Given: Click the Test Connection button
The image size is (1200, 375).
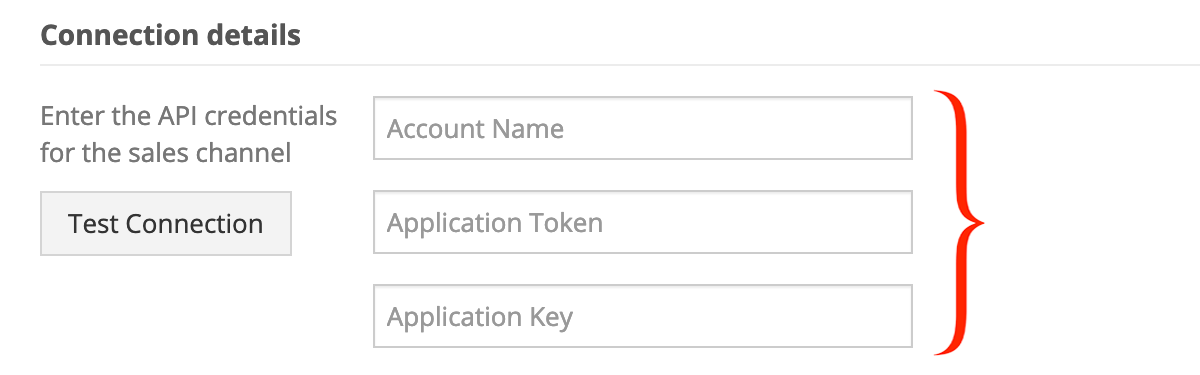Looking at the screenshot, I should (x=166, y=223).
